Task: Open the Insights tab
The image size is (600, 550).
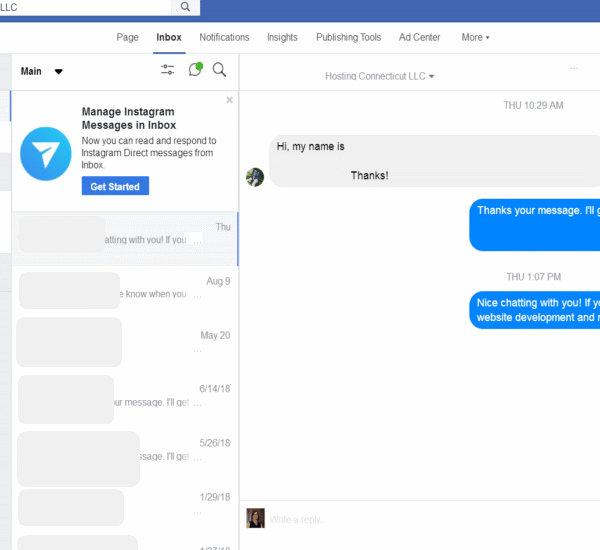Action: [282, 37]
